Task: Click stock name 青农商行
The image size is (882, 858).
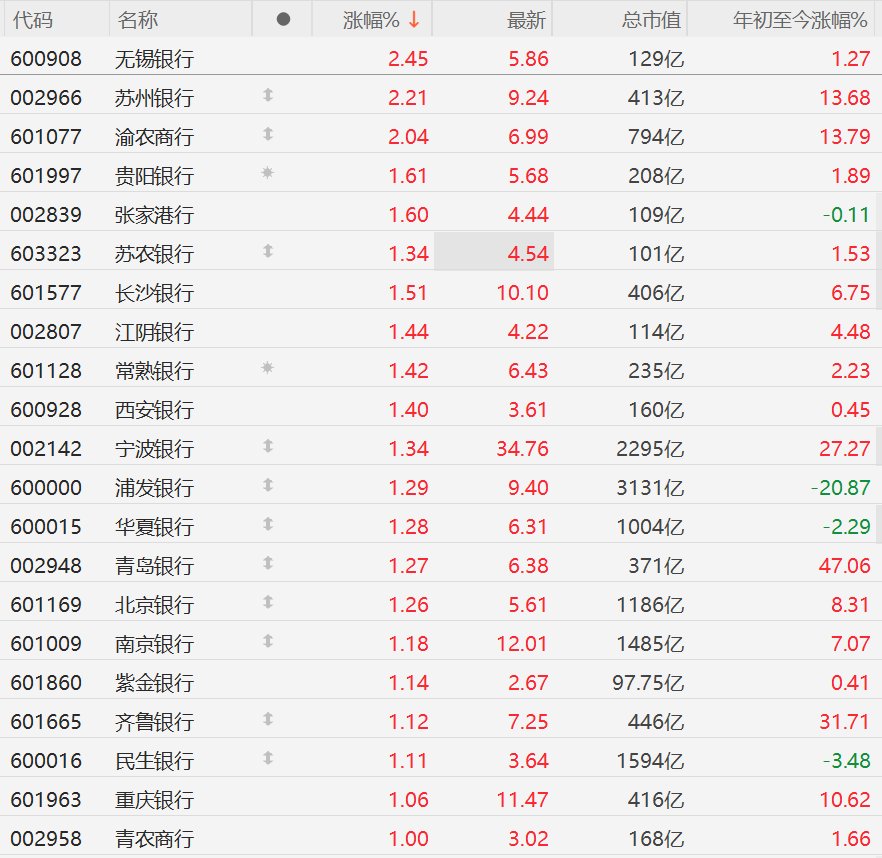Action: point(155,838)
